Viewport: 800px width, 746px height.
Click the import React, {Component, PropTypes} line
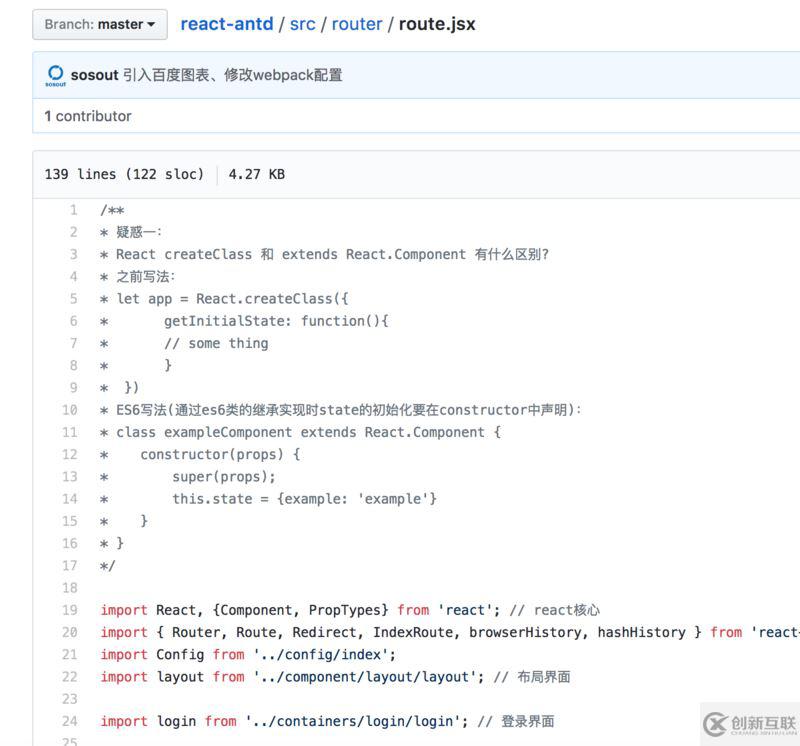(x=350, y=610)
